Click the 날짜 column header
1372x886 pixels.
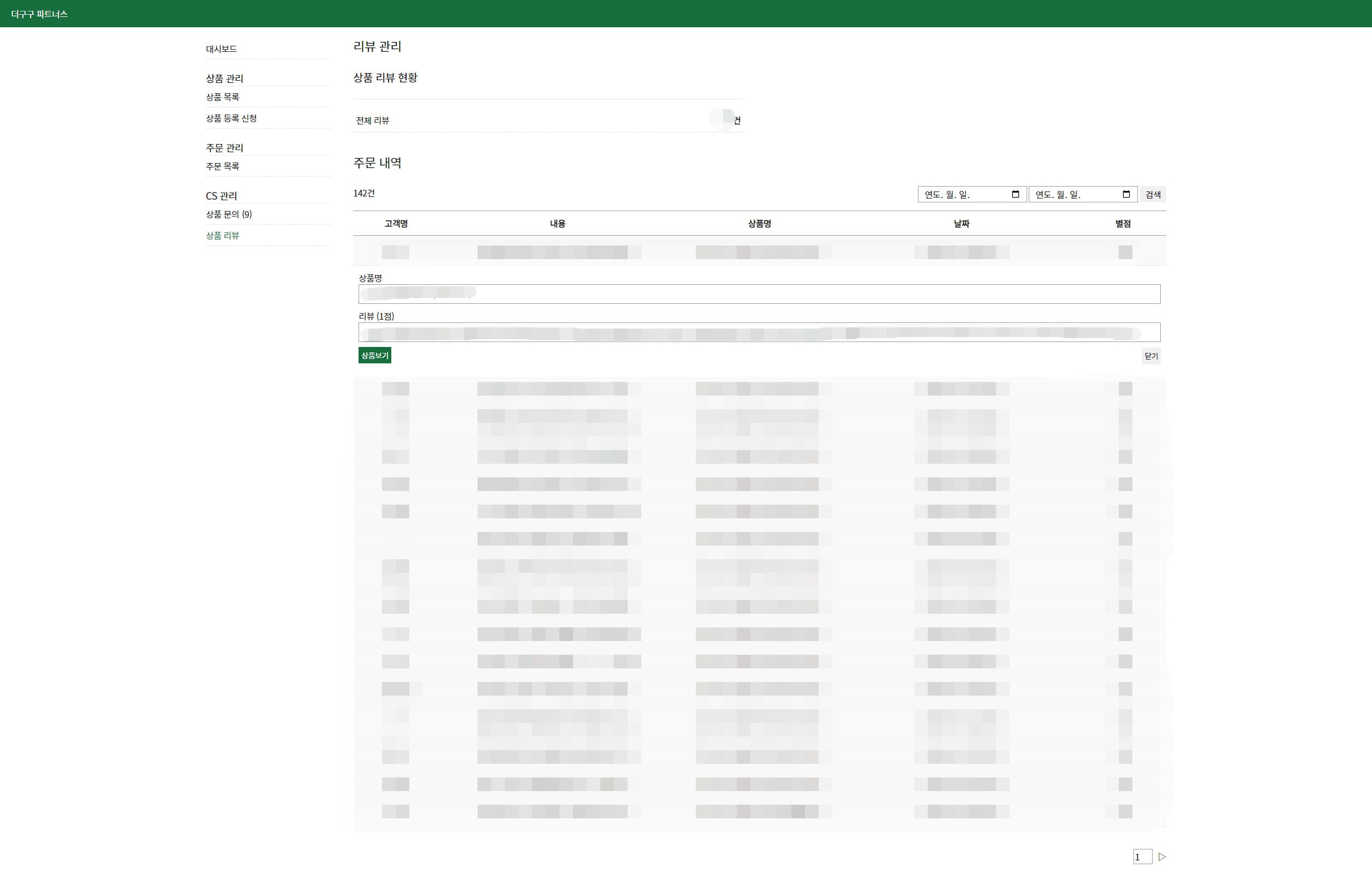[x=961, y=224]
